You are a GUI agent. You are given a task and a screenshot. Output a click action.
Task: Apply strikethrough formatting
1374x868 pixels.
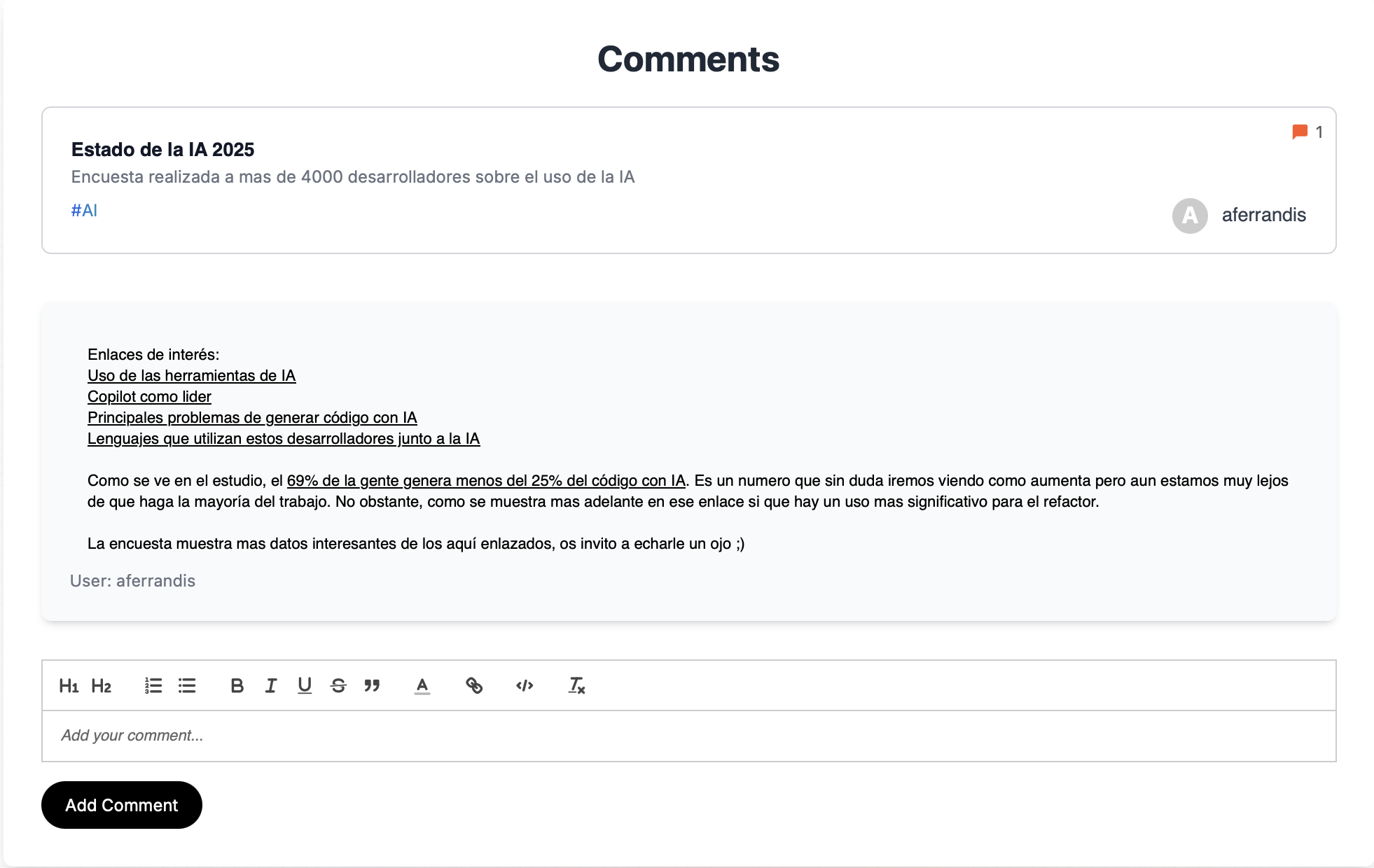[x=338, y=686]
